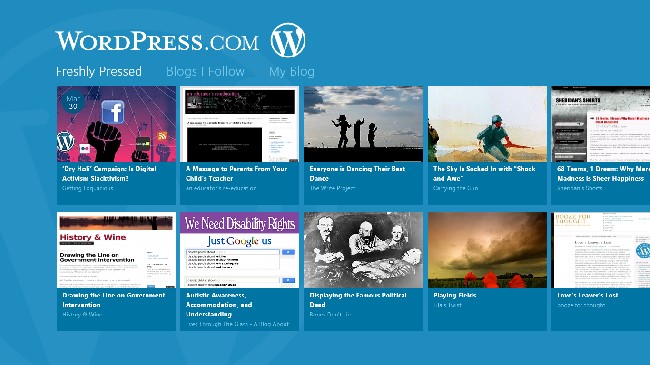The height and width of the screenshot is (365, 650).
Task: Open 'The Sky is Socked In' post title
Action: coord(484,173)
